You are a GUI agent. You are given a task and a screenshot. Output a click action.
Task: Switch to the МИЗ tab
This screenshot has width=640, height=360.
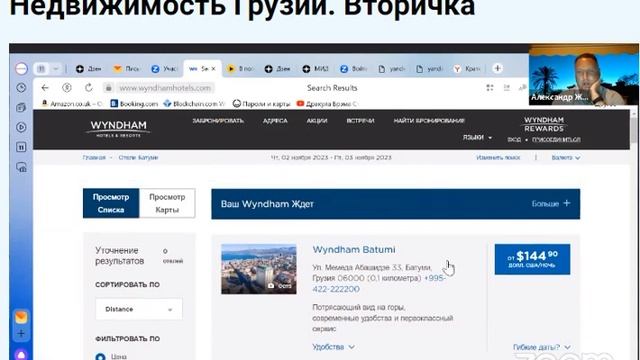(316, 69)
